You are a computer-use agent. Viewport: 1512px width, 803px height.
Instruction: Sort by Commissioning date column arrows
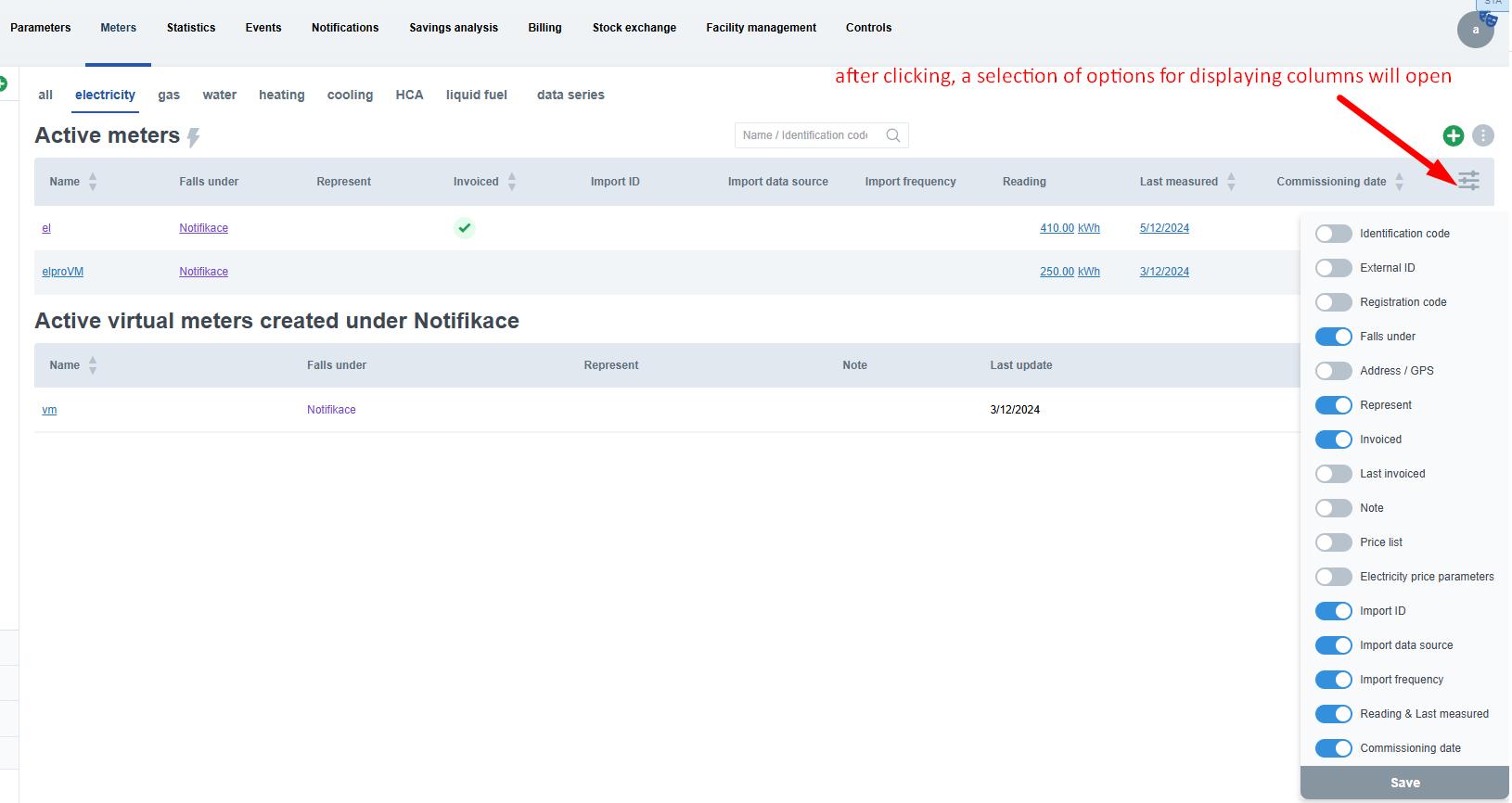(1399, 182)
